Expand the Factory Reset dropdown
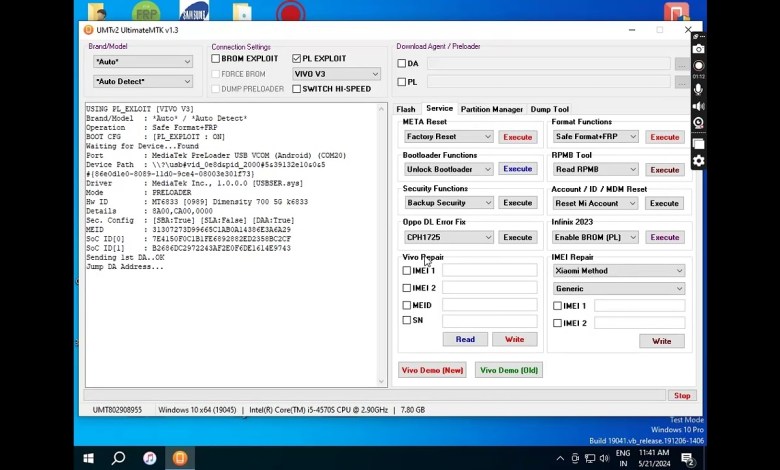 tap(449, 136)
